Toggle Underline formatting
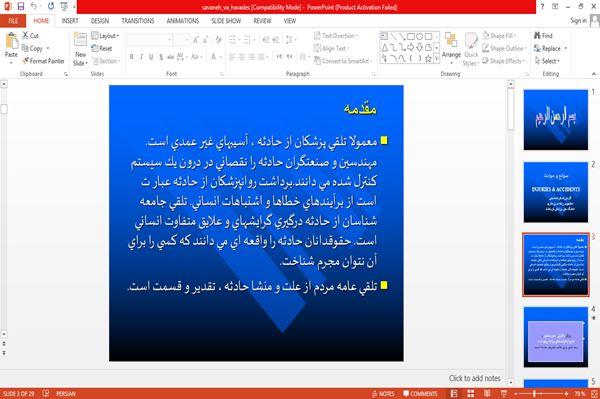The height and width of the screenshot is (399, 600). tap(151, 57)
